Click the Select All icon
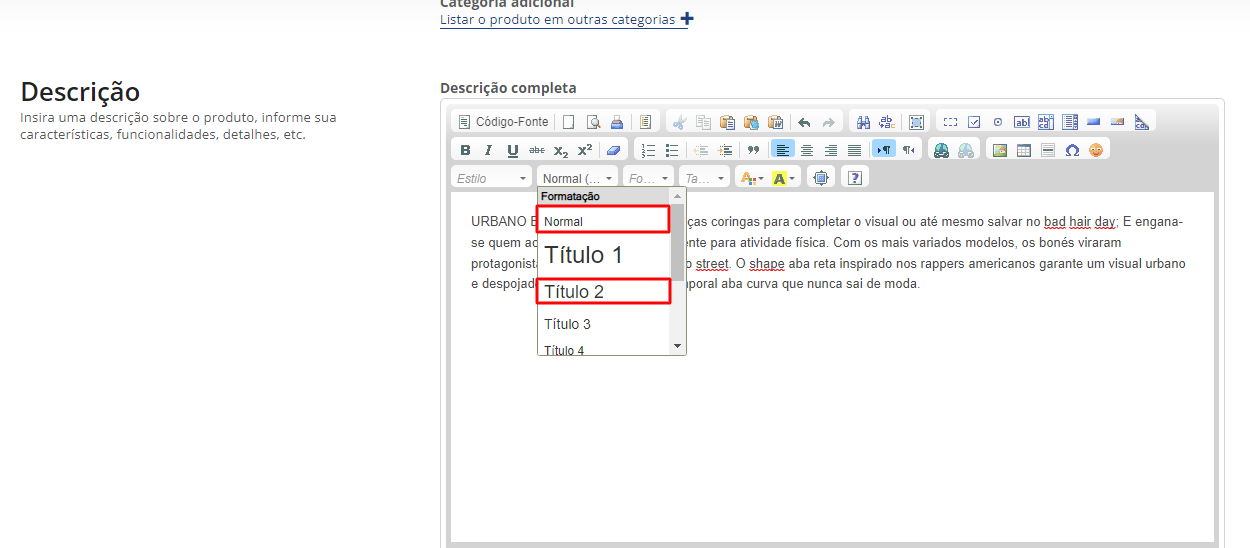The image size is (1250, 548). 917,122
